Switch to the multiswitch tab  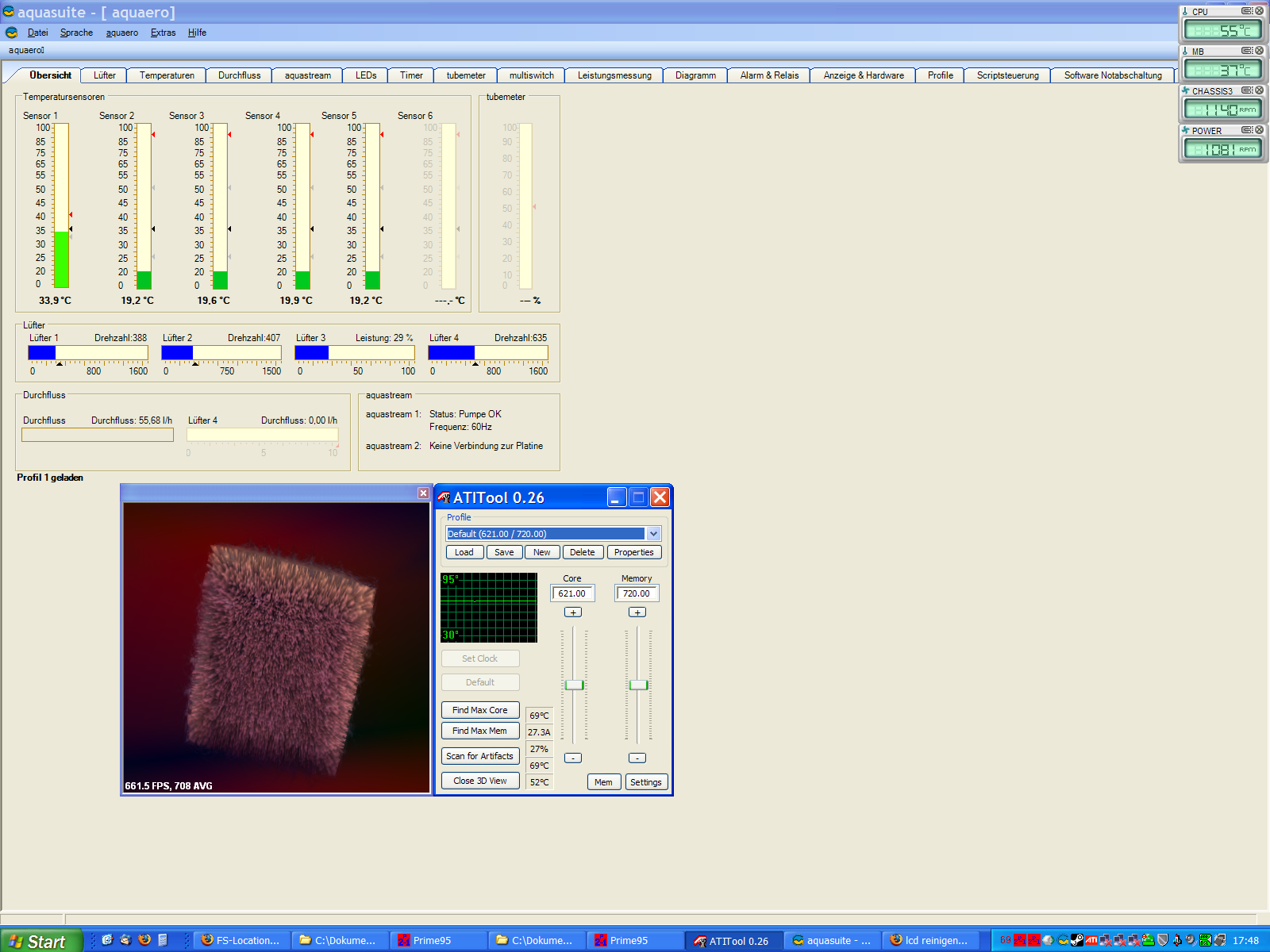531,75
